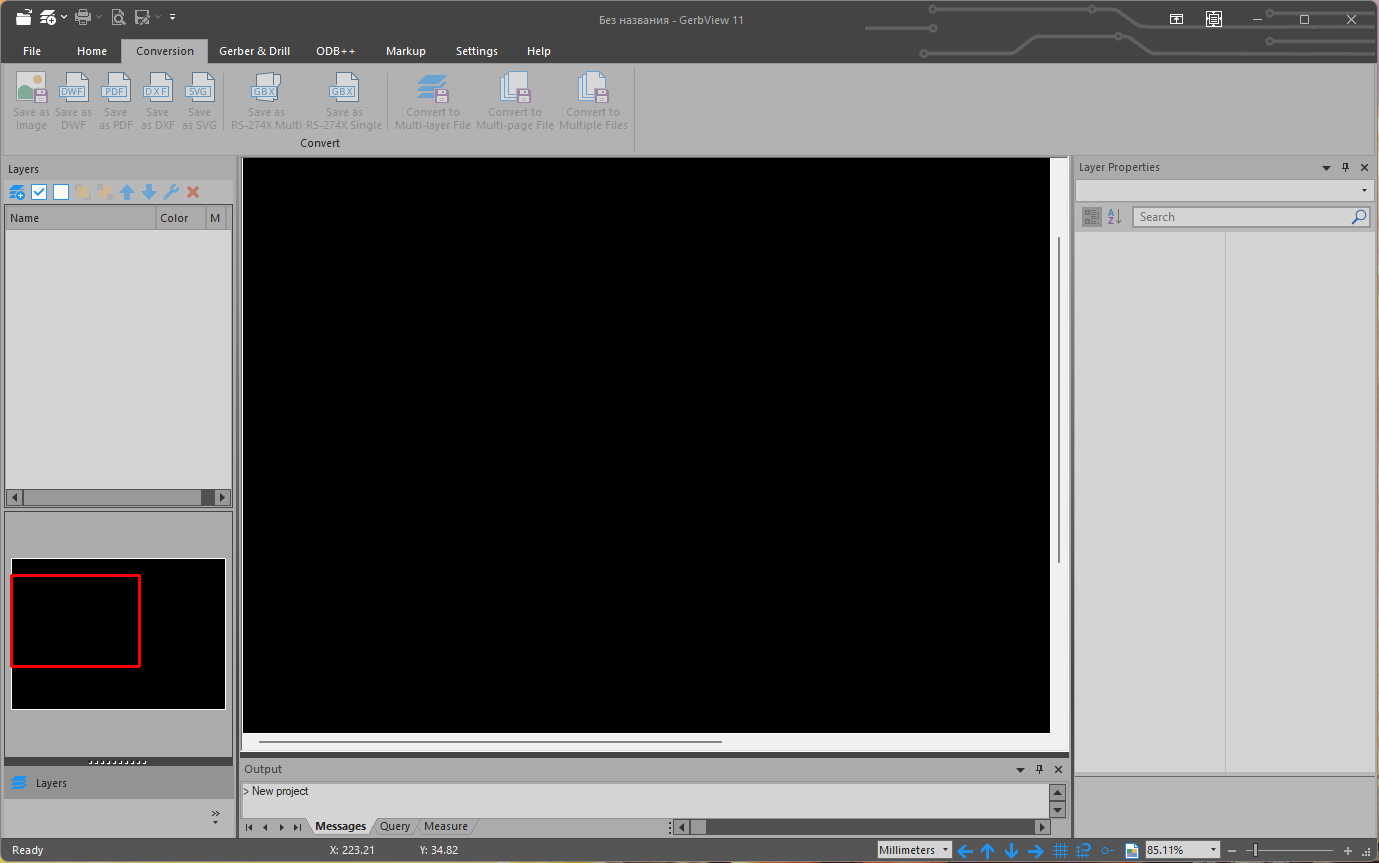Click the alphabetical sort icon in Layer Properties
This screenshot has width=1379, height=863.
coord(1115,216)
